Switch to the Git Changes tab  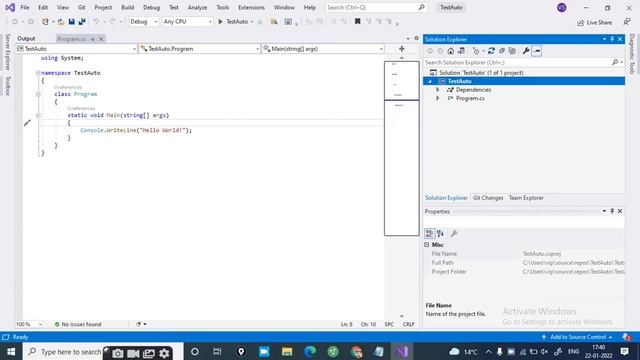point(488,198)
